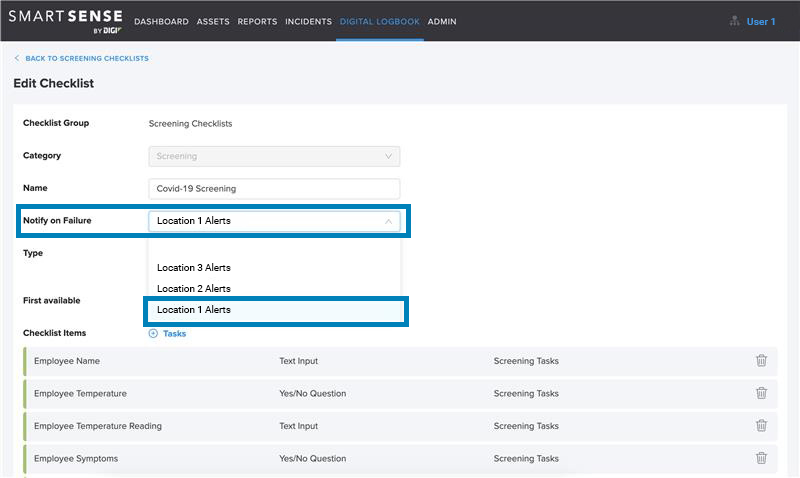Click Text Input type of Employee Name

(x=298, y=361)
